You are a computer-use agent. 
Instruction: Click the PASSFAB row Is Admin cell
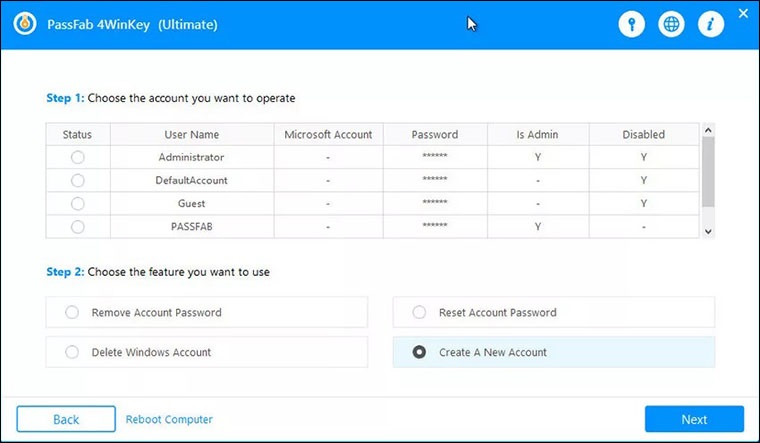(x=538, y=226)
